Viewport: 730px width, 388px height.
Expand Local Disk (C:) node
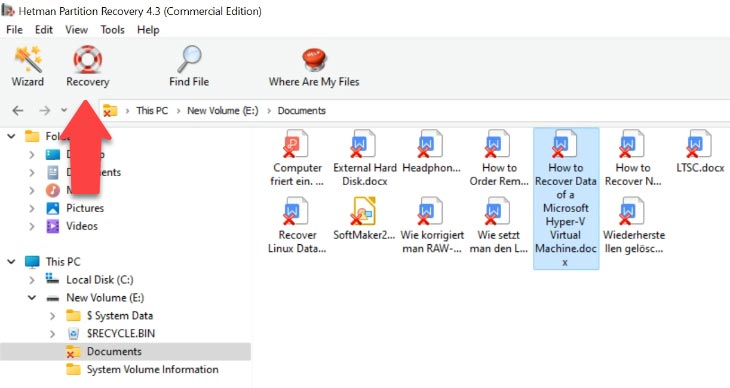tap(32, 280)
